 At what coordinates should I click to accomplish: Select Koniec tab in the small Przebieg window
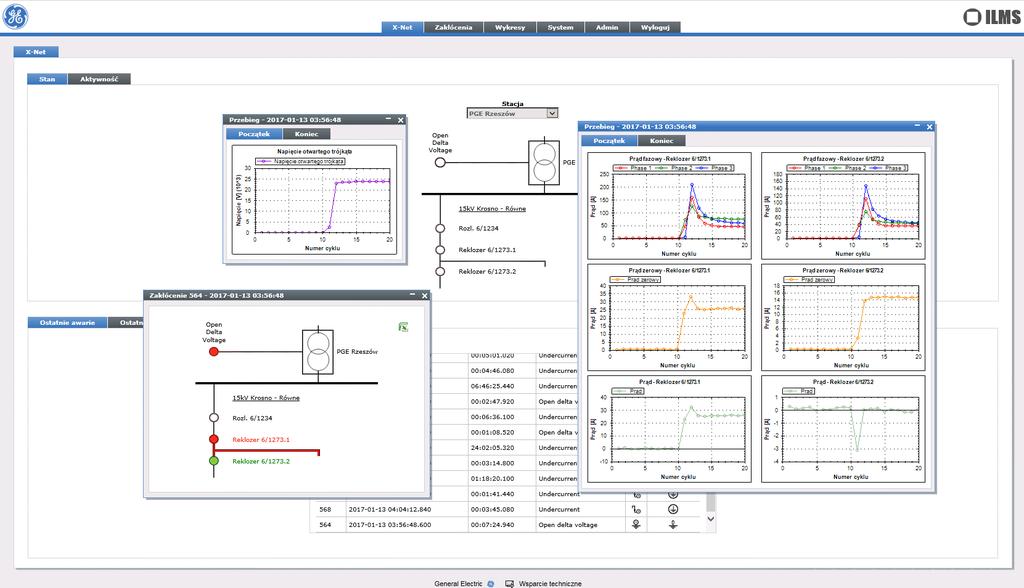pyautogui.click(x=306, y=134)
